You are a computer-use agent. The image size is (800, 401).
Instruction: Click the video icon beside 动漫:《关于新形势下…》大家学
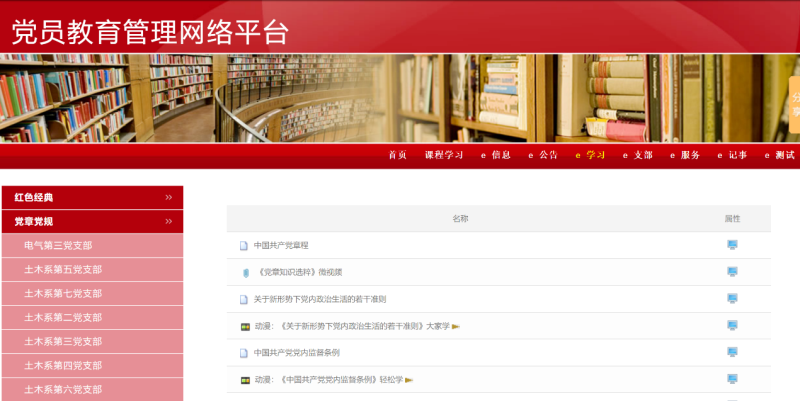(245, 326)
